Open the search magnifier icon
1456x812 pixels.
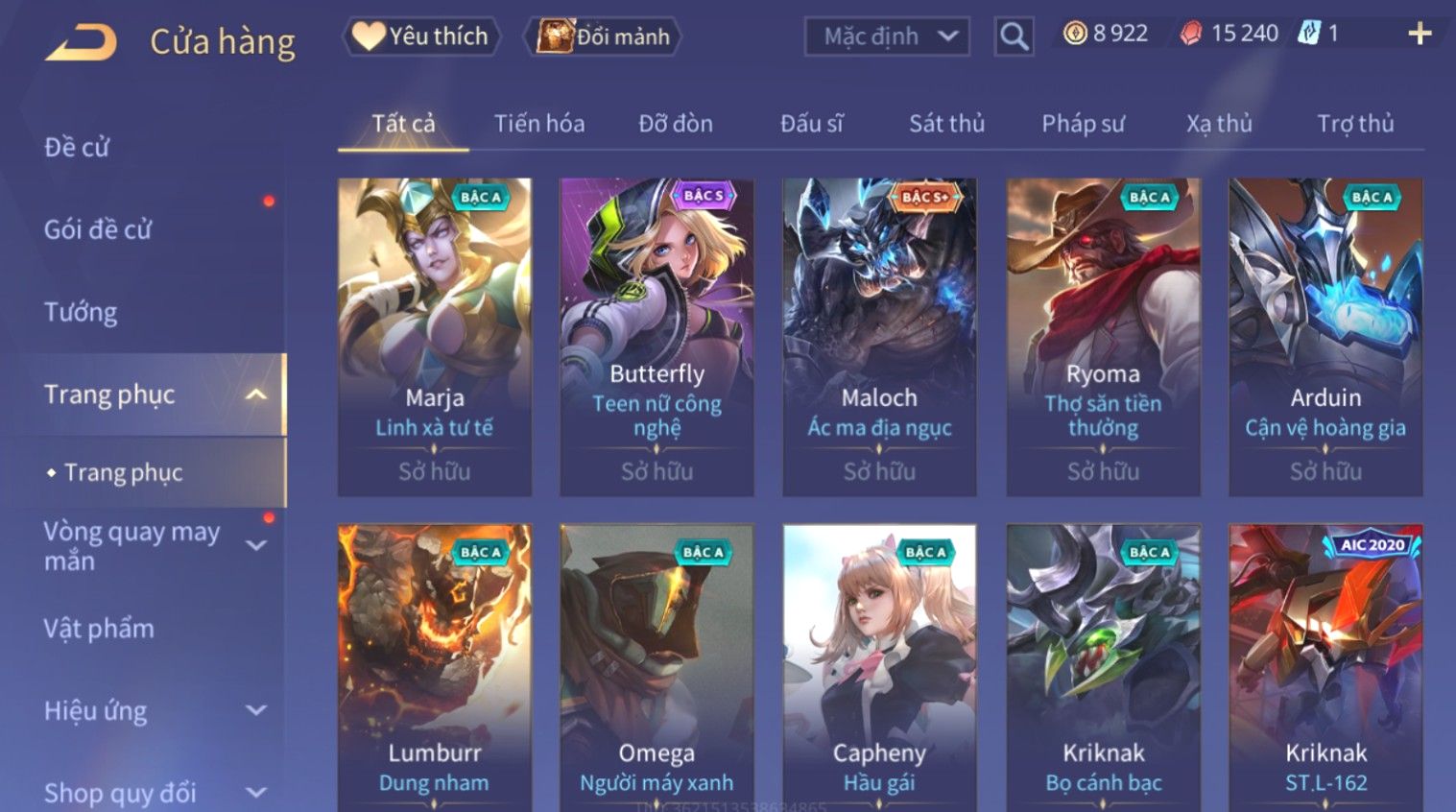coord(1014,36)
